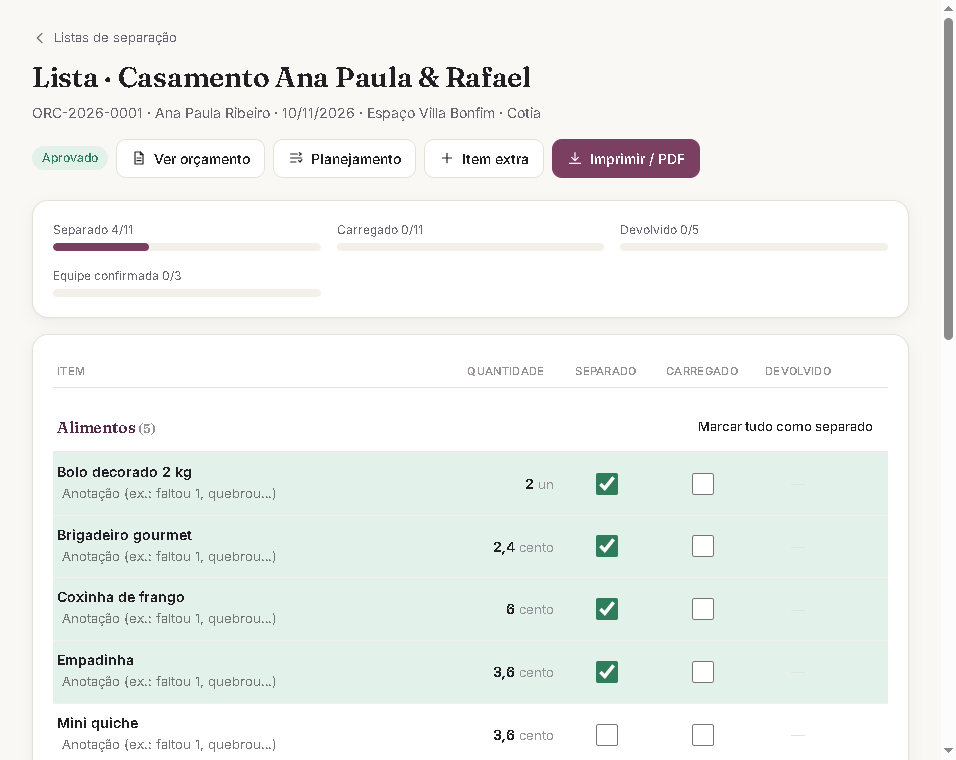
Task: Click the list-arrow icon on Planejamento
Action: [296, 158]
